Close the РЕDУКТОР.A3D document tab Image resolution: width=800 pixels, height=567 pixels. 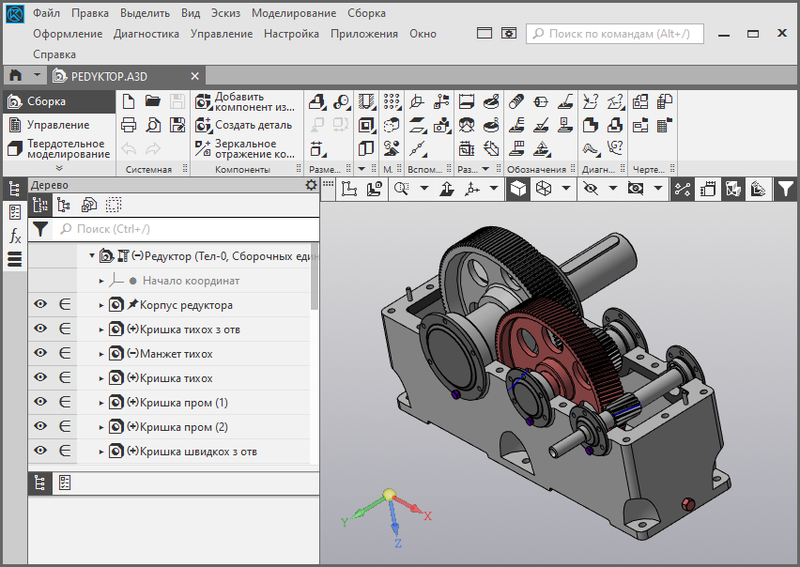[x=195, y=76]
